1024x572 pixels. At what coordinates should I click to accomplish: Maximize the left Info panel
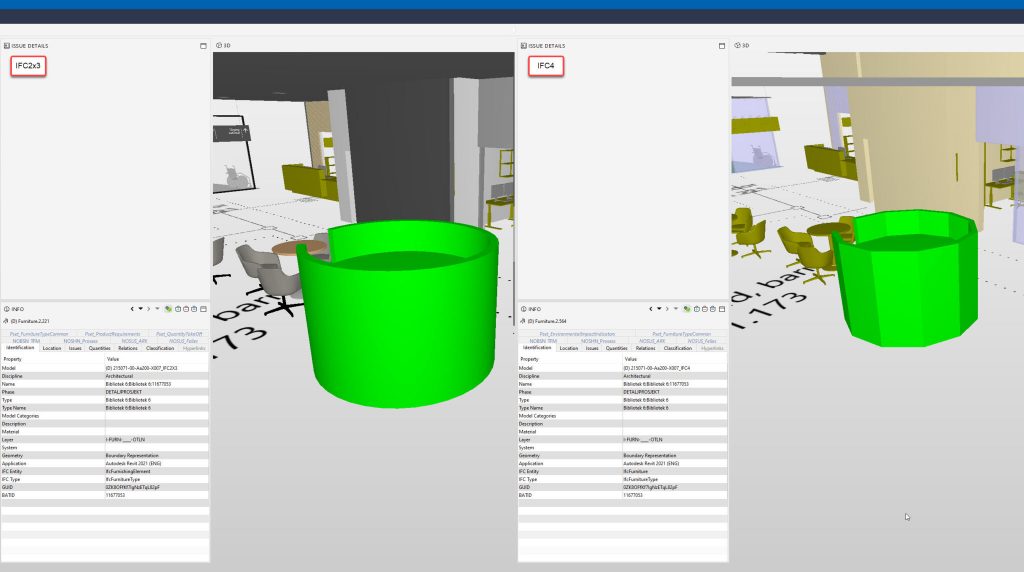[x=203, y=309]
